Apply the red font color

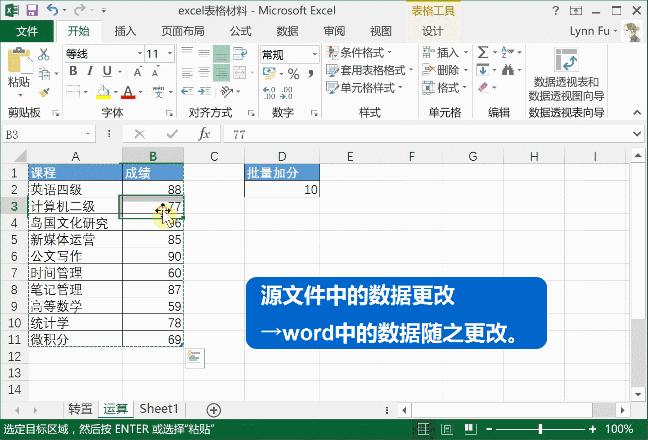[128, 92]
